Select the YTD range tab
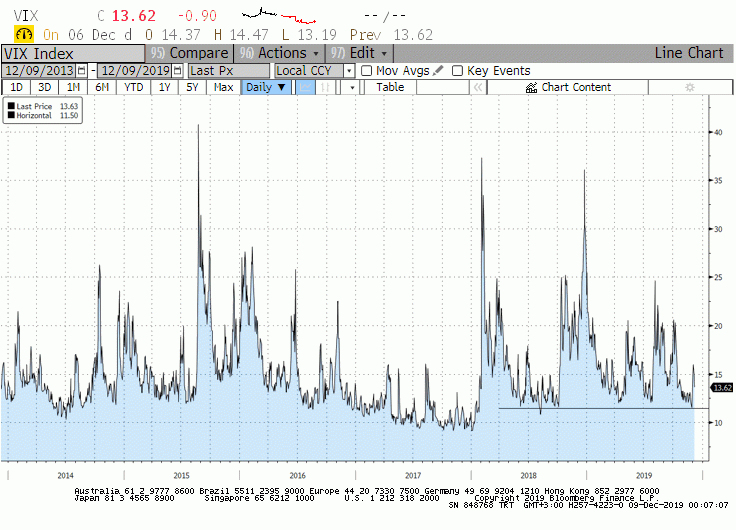Image resolution: width=736 pixels, height=530 pixels. 134,87
